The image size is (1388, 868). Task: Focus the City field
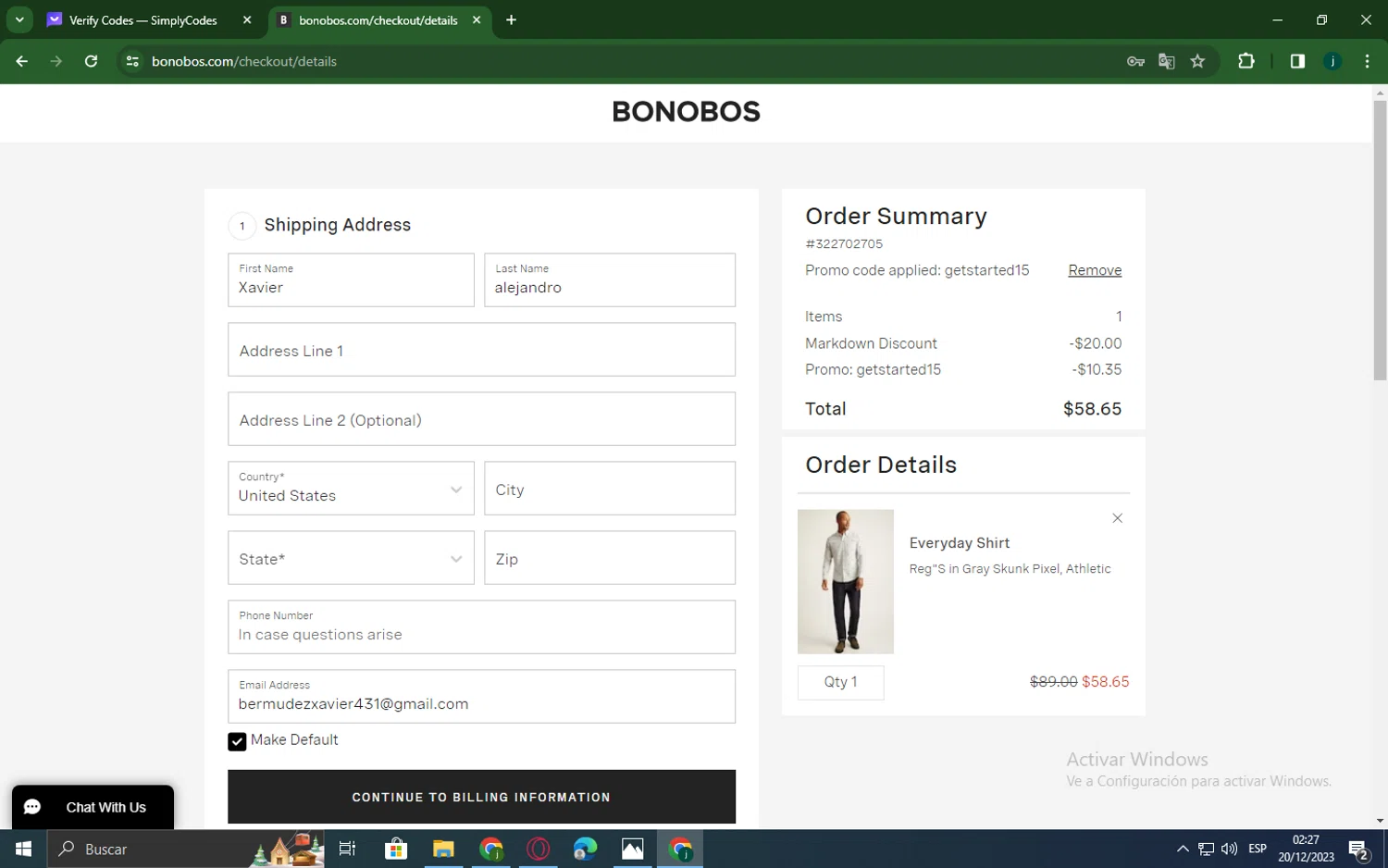pos(610,489)
